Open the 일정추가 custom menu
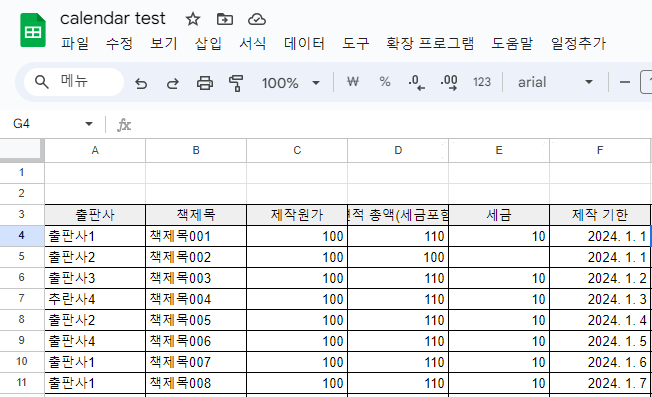Viewport: 652px width, 397px height. pyautogui.click(x=578, y=43)
